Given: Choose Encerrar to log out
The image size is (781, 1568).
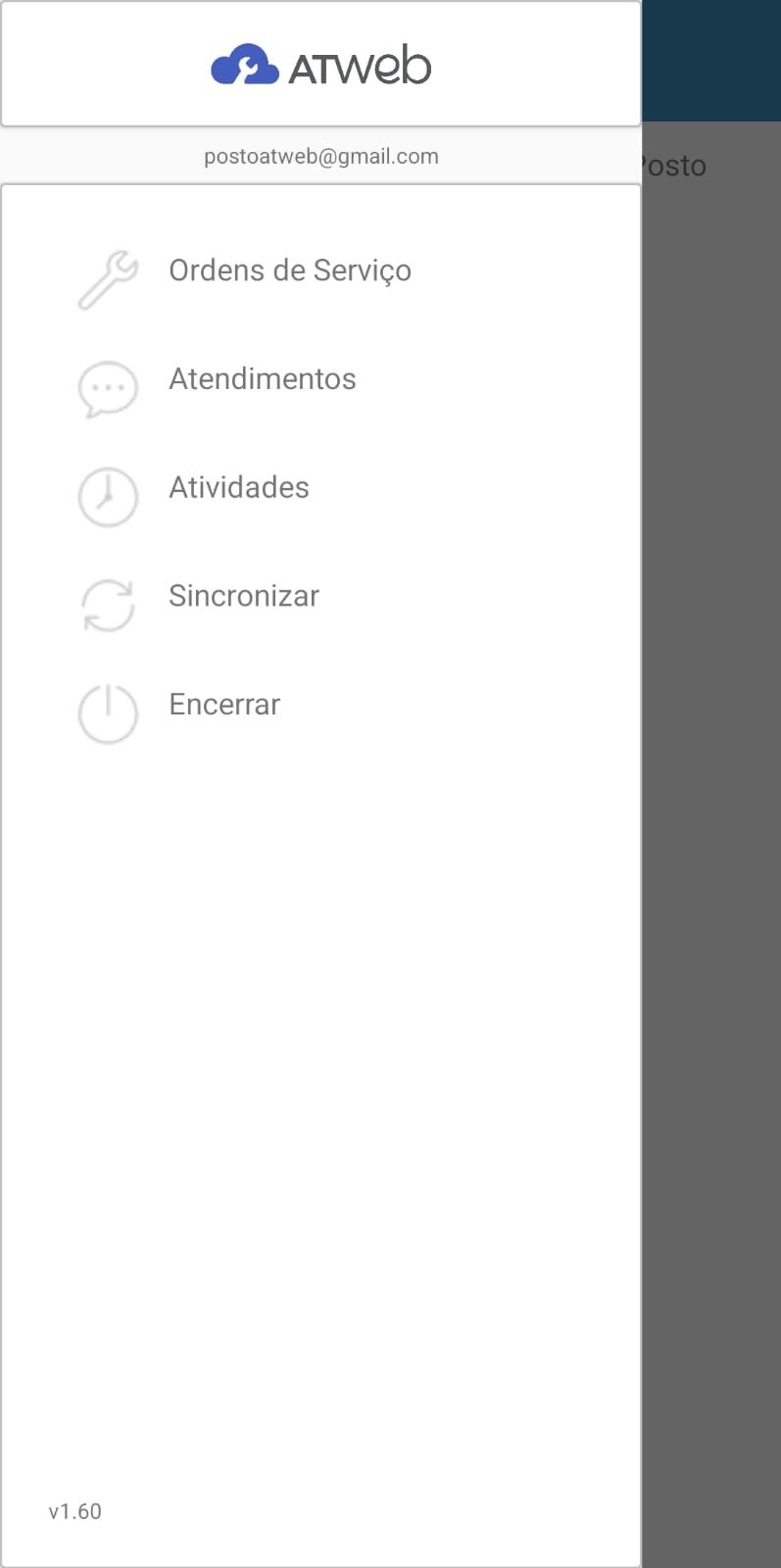Looking at the screenshot, I should (223, 705).
